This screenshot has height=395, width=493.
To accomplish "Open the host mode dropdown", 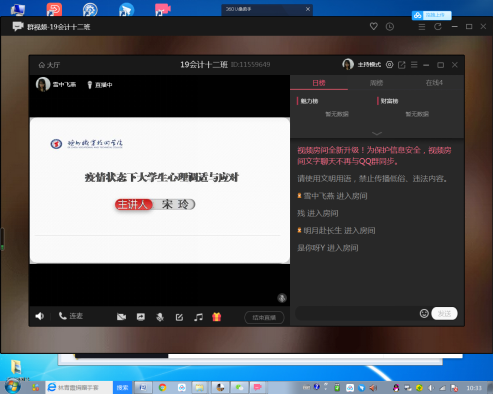I will coord(369,65).
